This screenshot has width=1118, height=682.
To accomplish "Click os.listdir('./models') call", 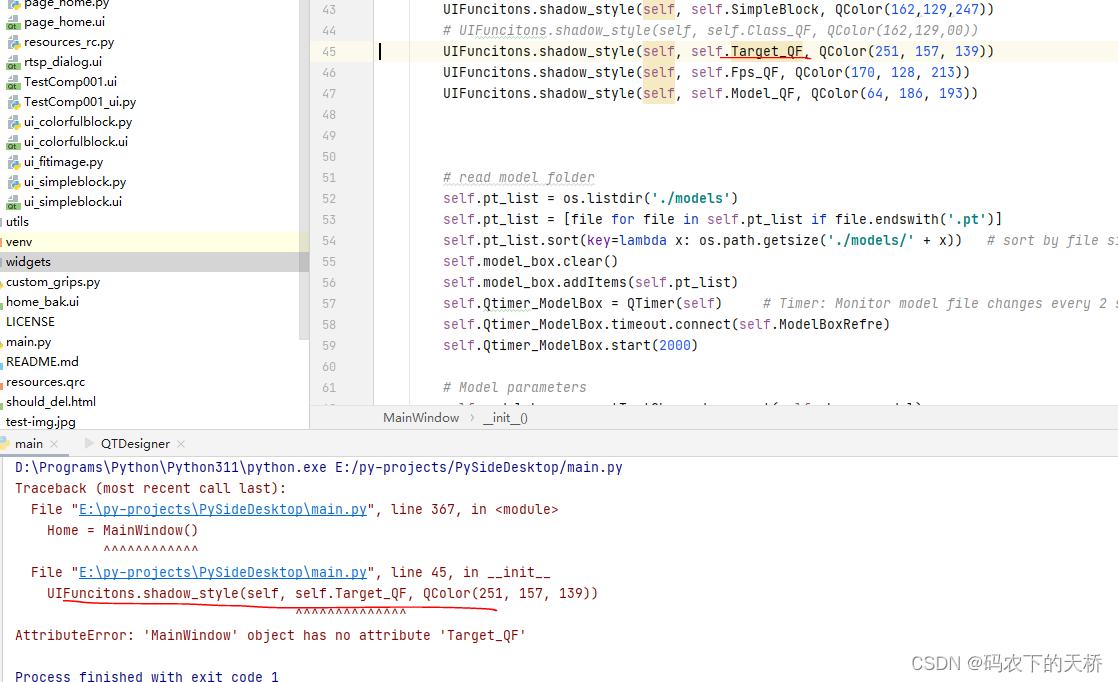I will tap(650, 198).
